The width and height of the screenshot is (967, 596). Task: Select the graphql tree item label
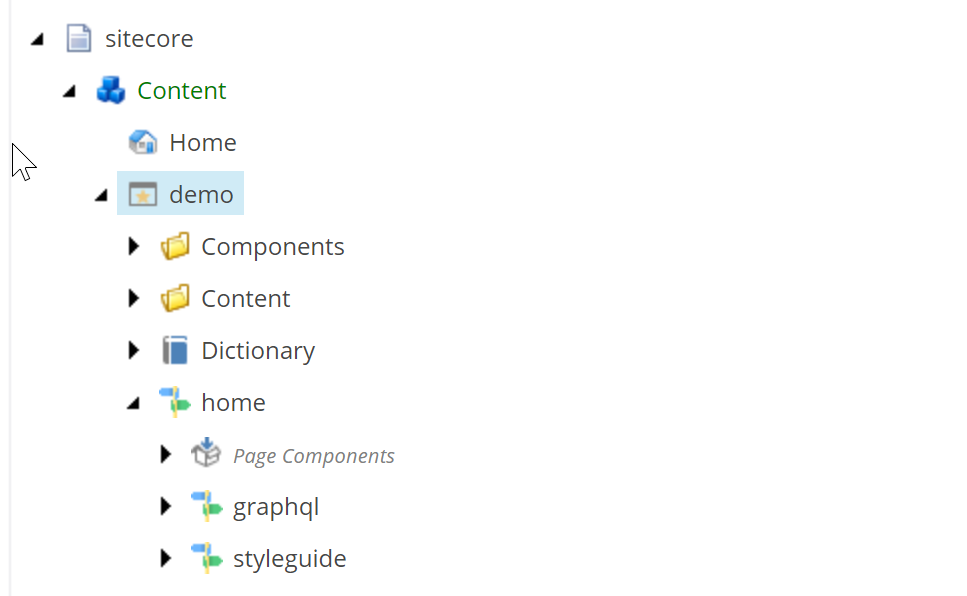click(x=276, y=507)
